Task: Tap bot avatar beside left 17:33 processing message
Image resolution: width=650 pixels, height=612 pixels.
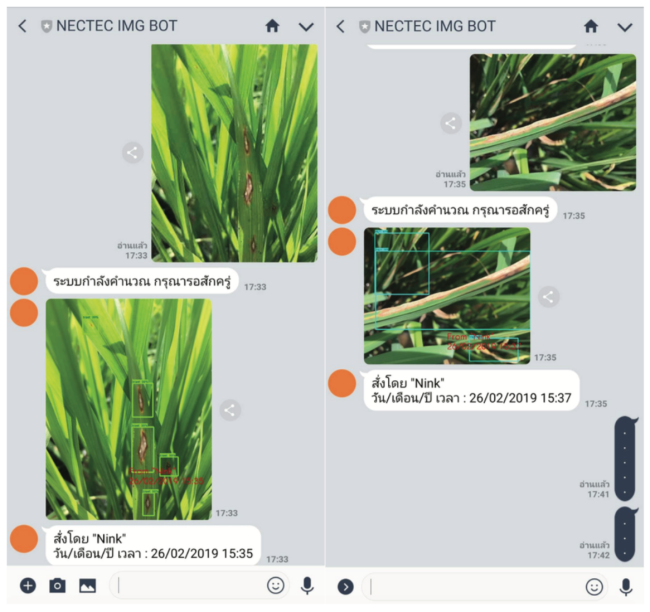Action: (x=24, y=281)
